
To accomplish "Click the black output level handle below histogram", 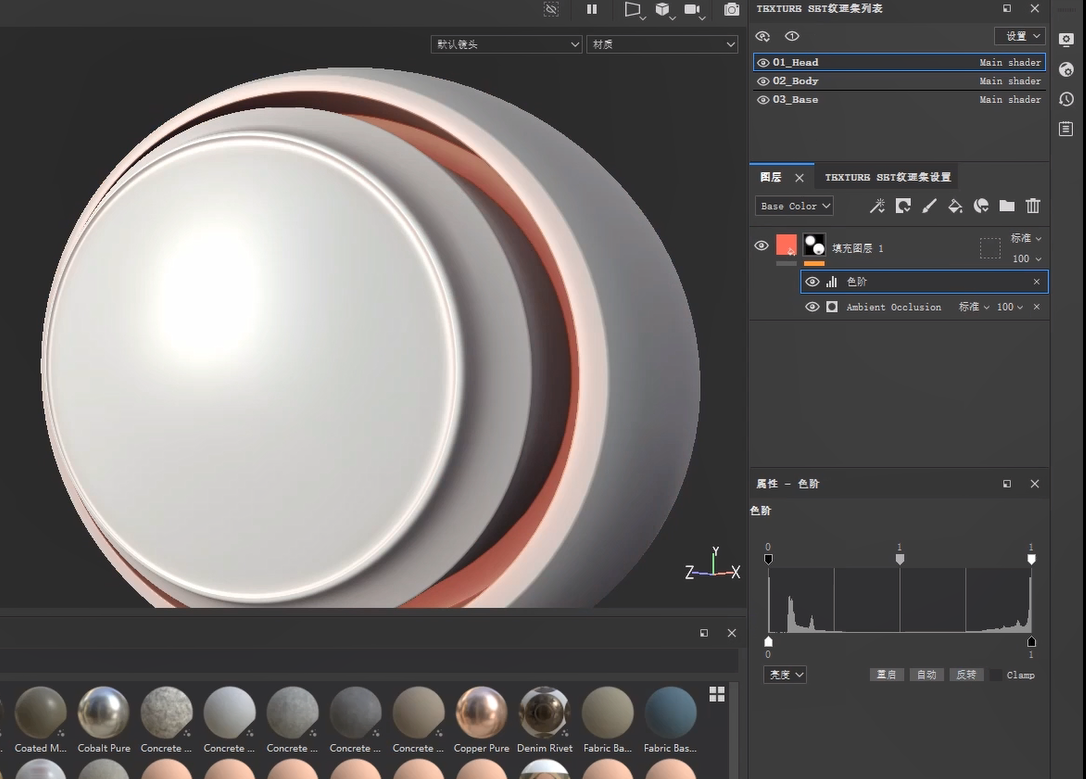I will click(1031, 641).
